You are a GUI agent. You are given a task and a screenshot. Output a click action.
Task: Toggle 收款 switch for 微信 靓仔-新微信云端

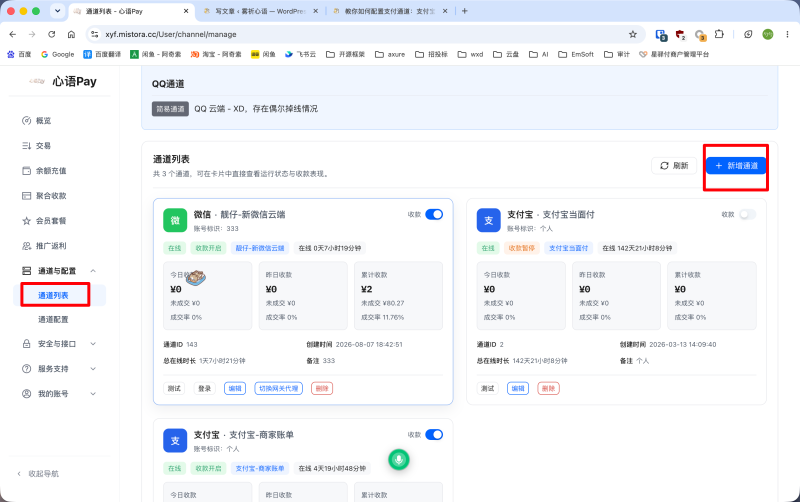point(434,214)
